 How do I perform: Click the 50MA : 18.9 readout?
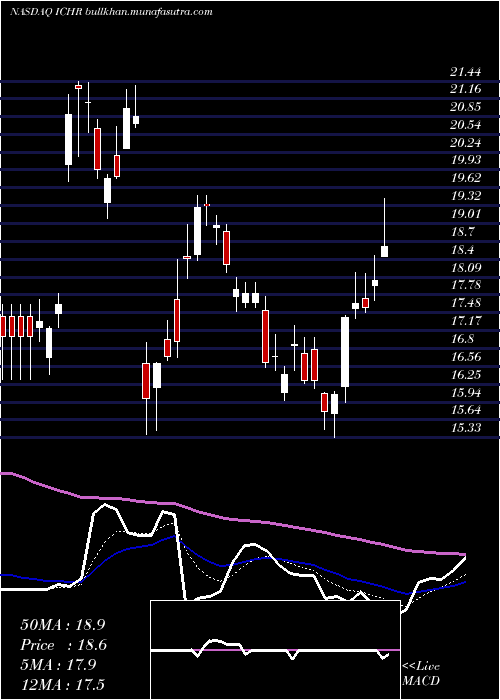[x=63, y=625]
